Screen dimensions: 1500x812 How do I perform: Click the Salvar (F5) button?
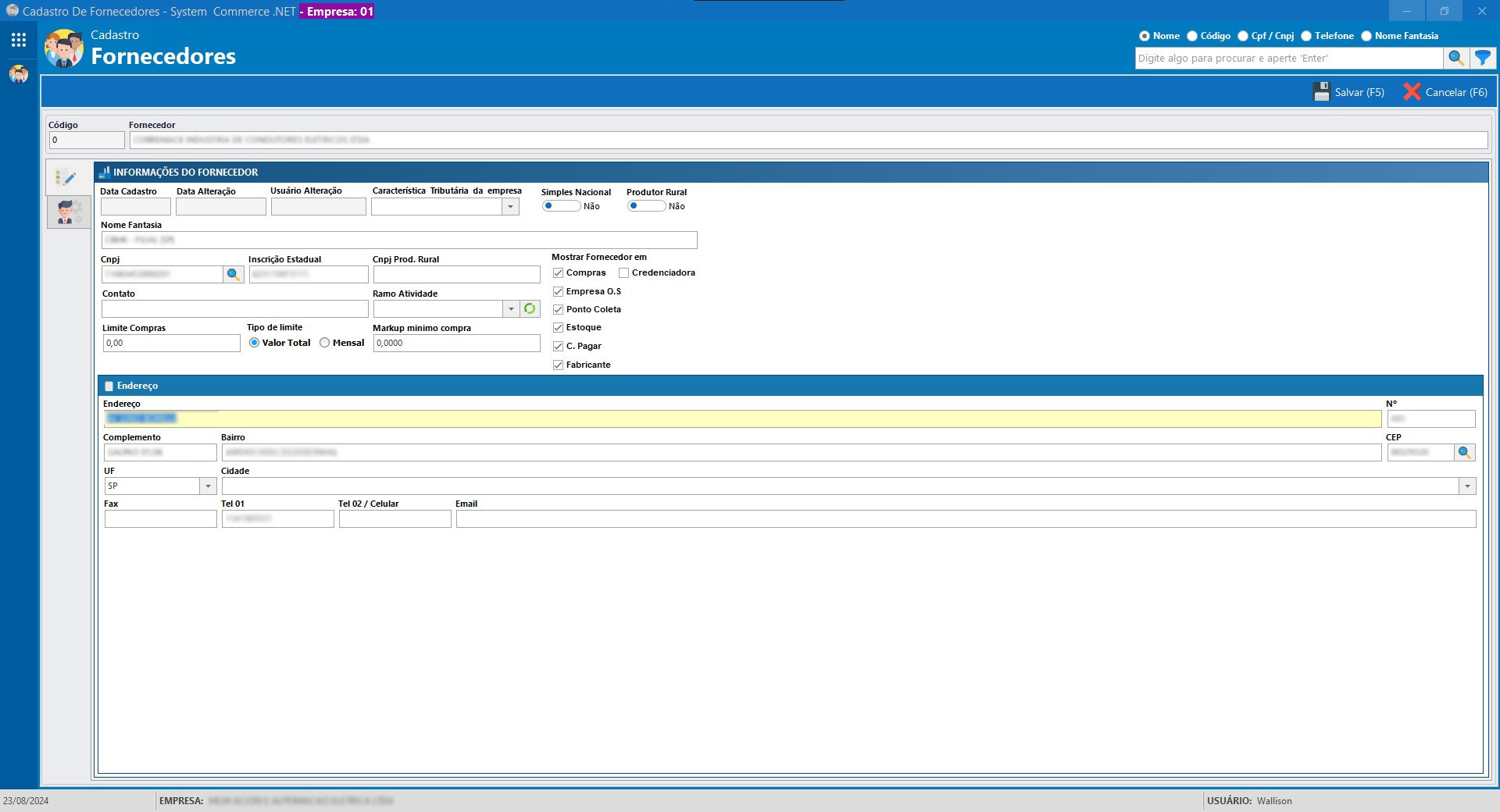(1348, 92)
